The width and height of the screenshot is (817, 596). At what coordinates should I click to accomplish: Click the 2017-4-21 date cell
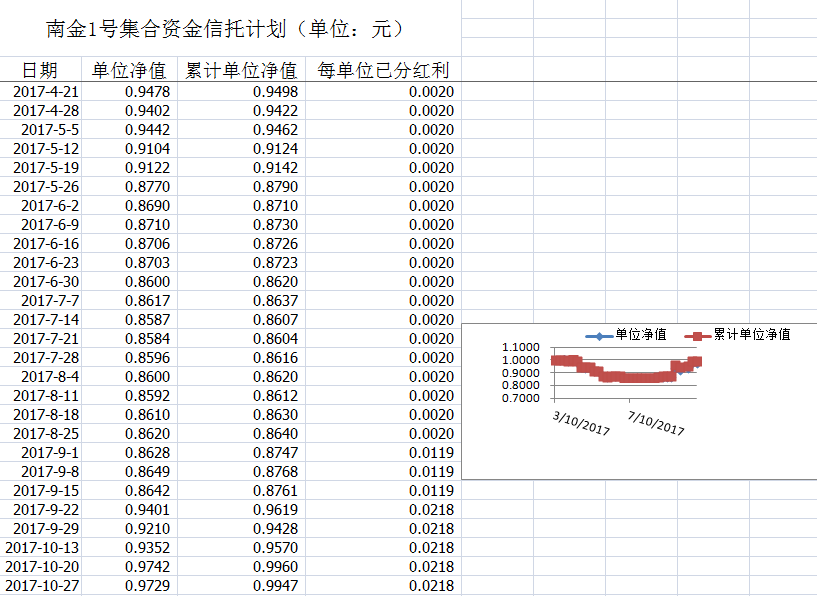46,92
